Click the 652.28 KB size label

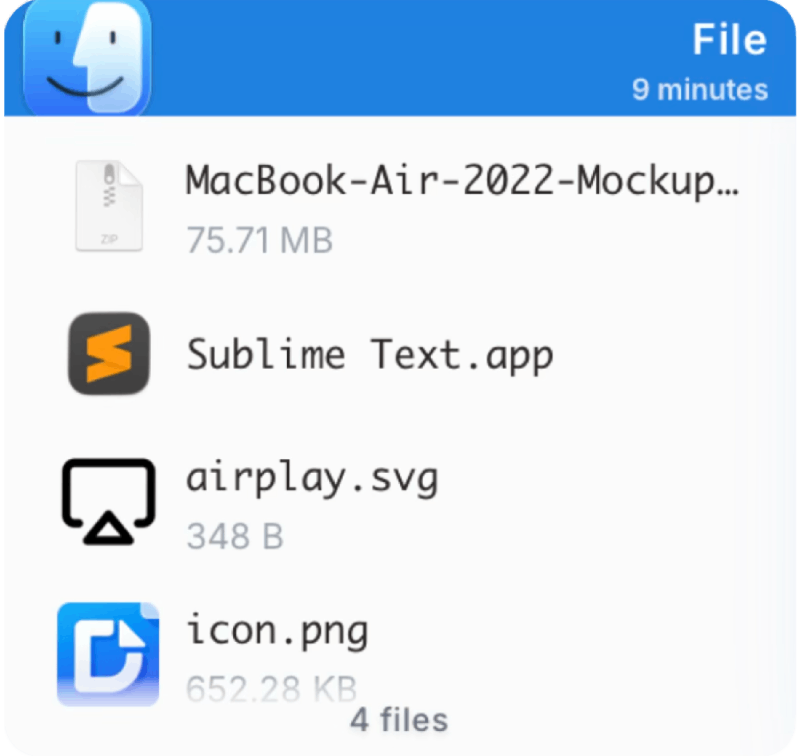coord(271,689)
